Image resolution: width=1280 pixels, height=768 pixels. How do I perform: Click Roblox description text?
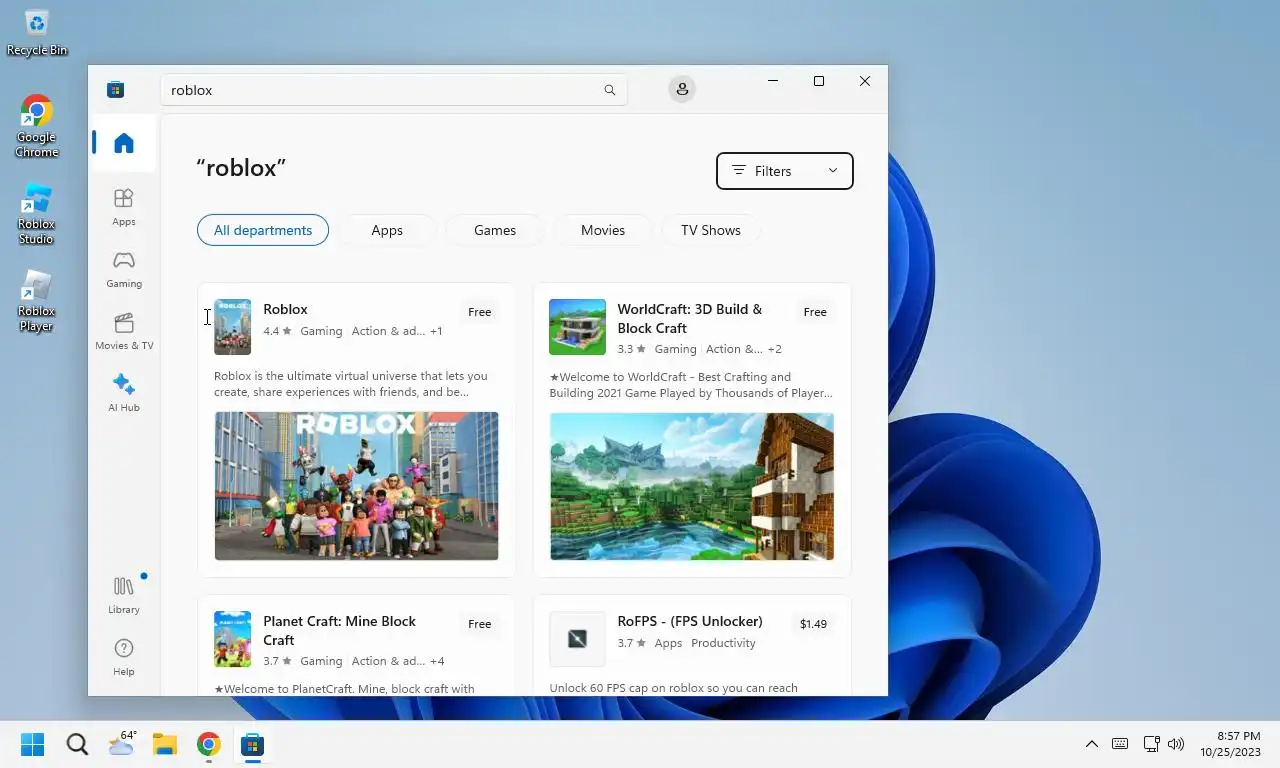tap(351, 384)
